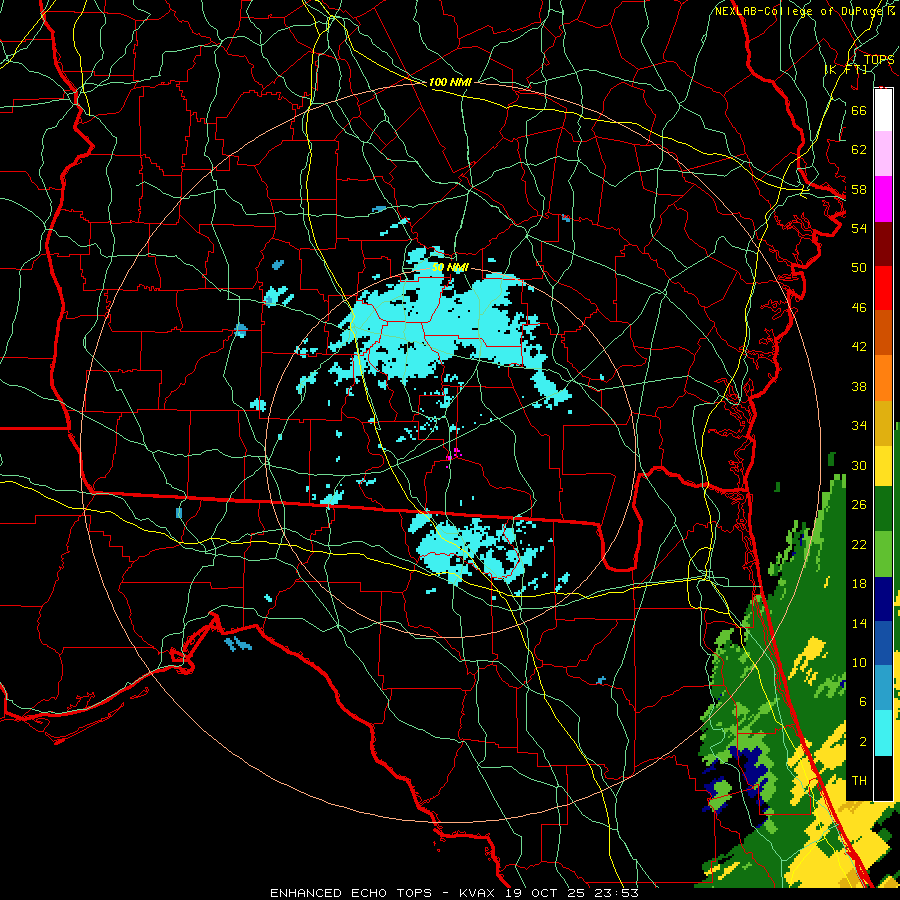Screen dimensions: 900x900
Task: Click the light pink 62 kft legend swatch
Action: tap(883, 154)
